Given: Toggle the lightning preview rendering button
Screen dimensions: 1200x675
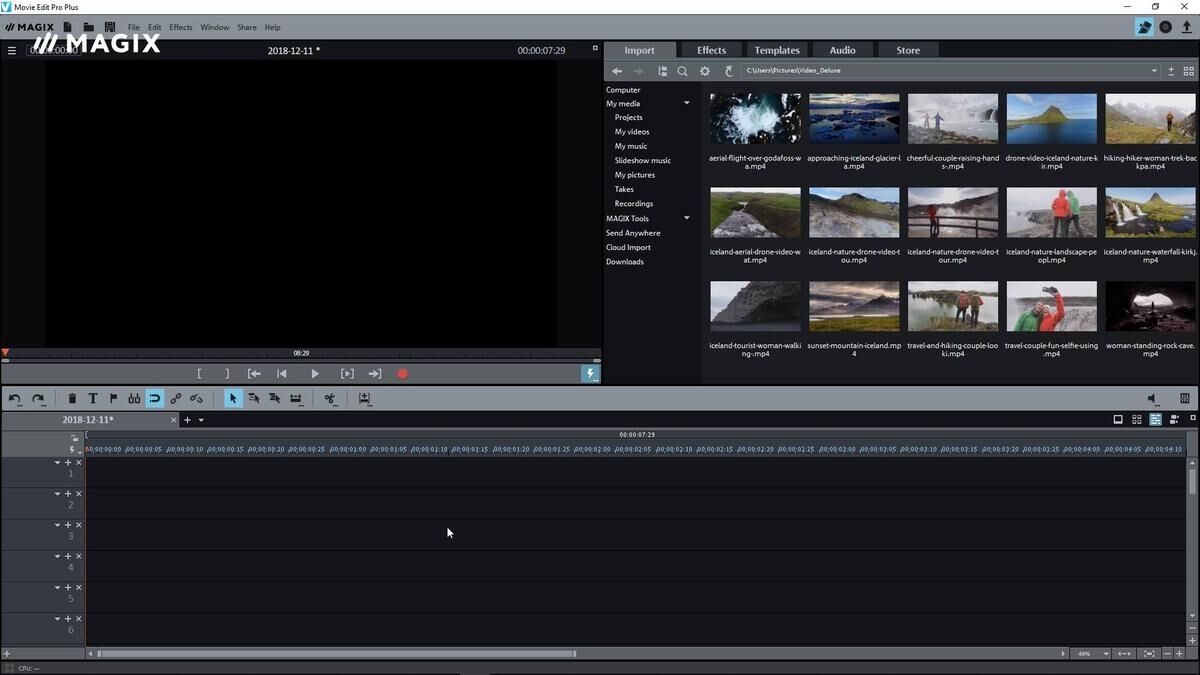Looking at the screenshot, I should (590, 374).
